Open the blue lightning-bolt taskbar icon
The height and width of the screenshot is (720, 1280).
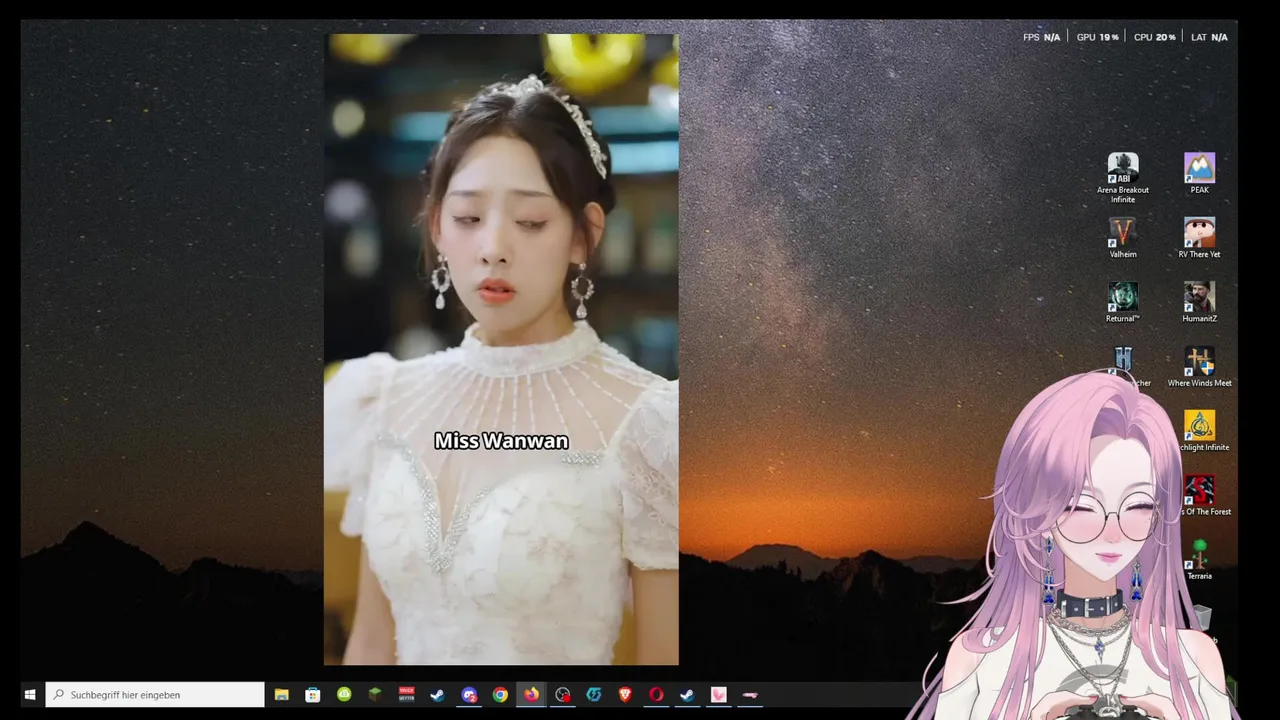click(594, 695)
